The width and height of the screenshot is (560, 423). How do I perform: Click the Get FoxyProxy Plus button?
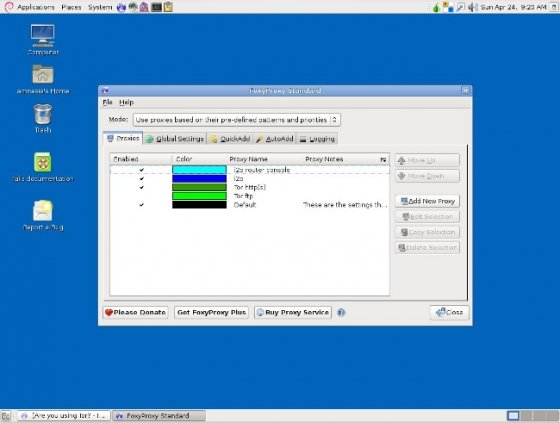pyautogui.click(x=211, y=312)
